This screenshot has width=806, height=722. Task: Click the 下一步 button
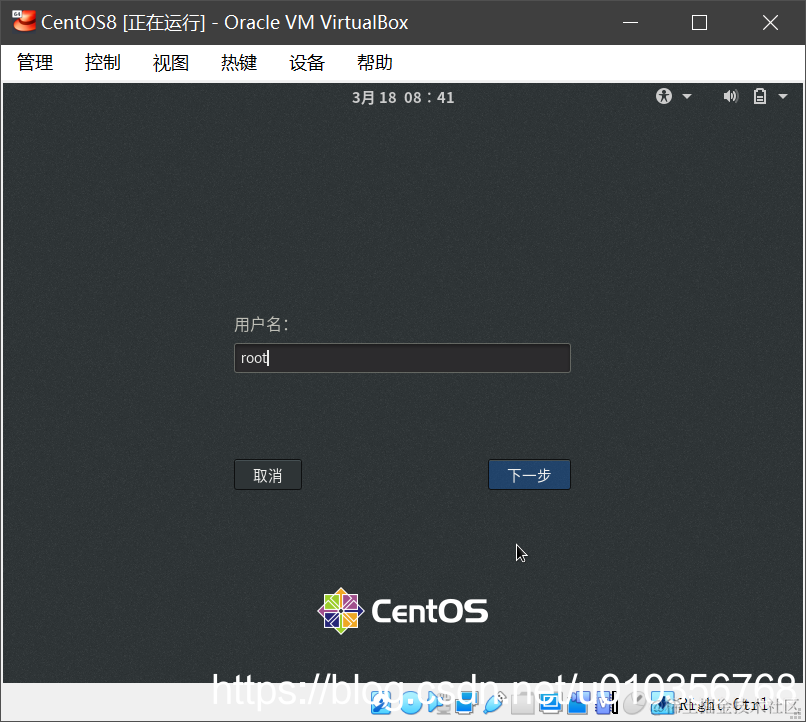coord(529,475)
